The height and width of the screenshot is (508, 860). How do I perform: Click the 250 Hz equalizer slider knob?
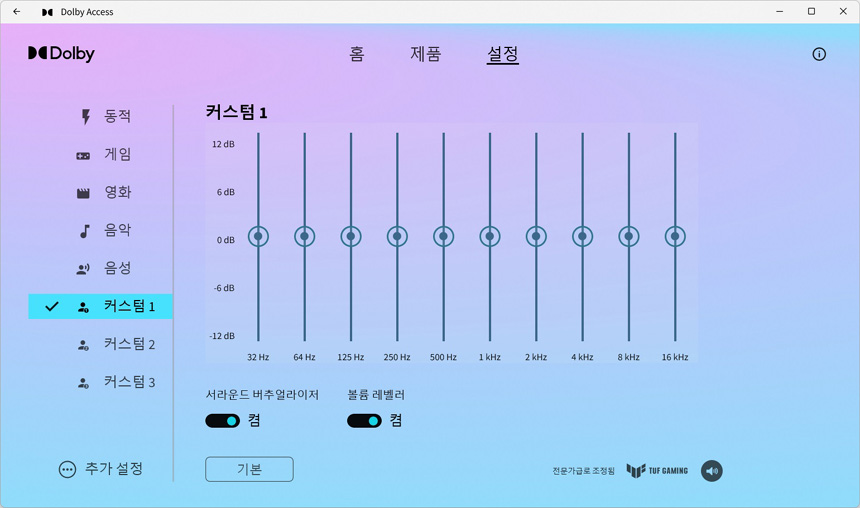(397, 236)
